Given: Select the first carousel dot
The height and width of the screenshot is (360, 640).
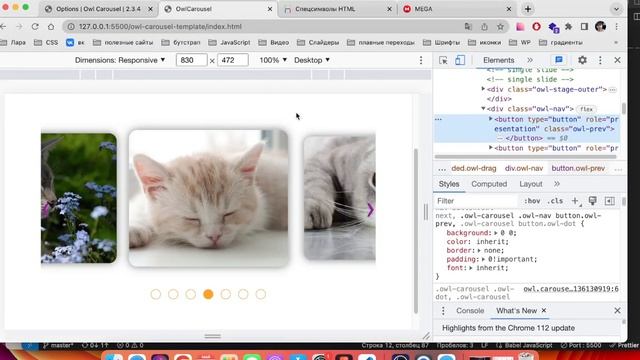Looking at the screenshot, I should click(x=156, y=294).
